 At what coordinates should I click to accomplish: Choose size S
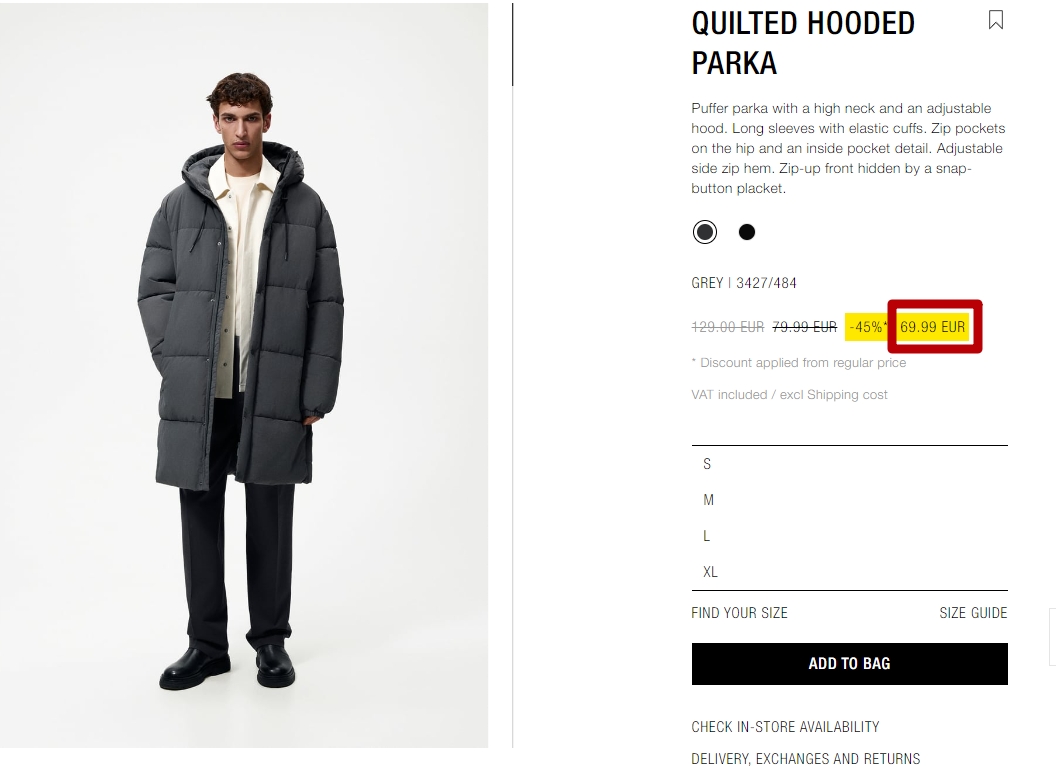[849, 464]
